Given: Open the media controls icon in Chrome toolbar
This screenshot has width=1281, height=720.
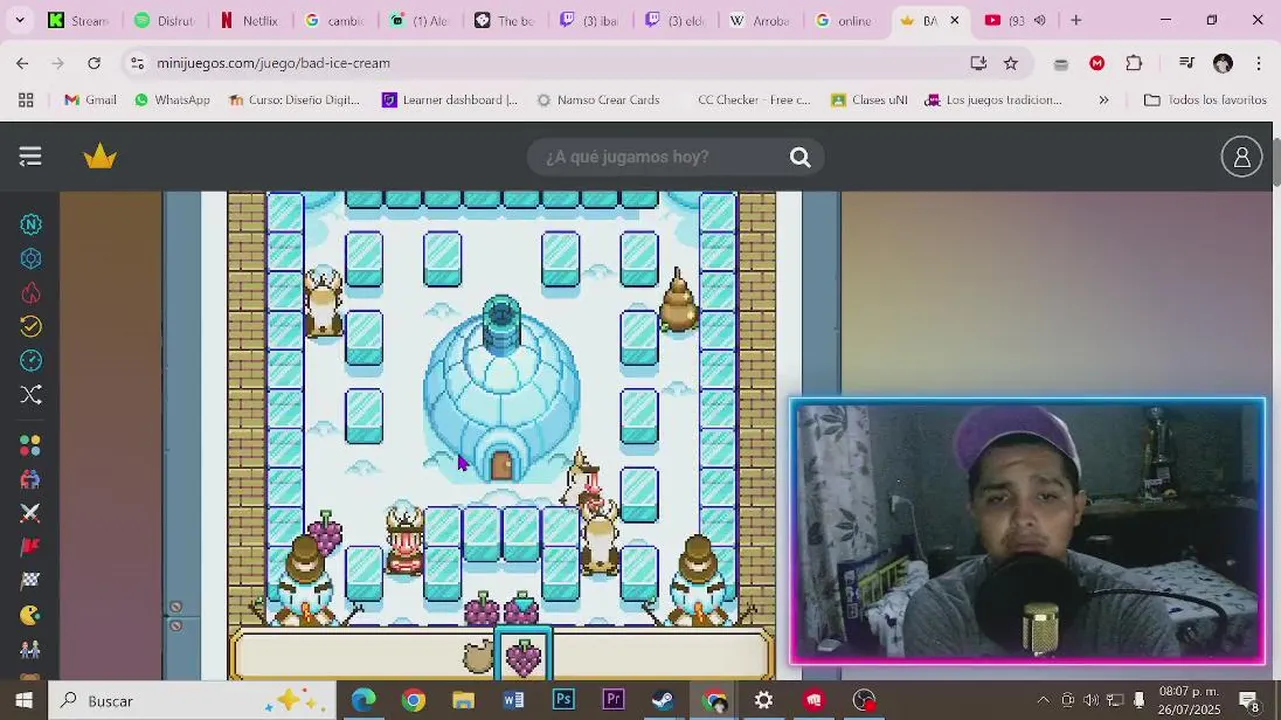Looking at the screenshot, I should click(x=1187, y=63).
